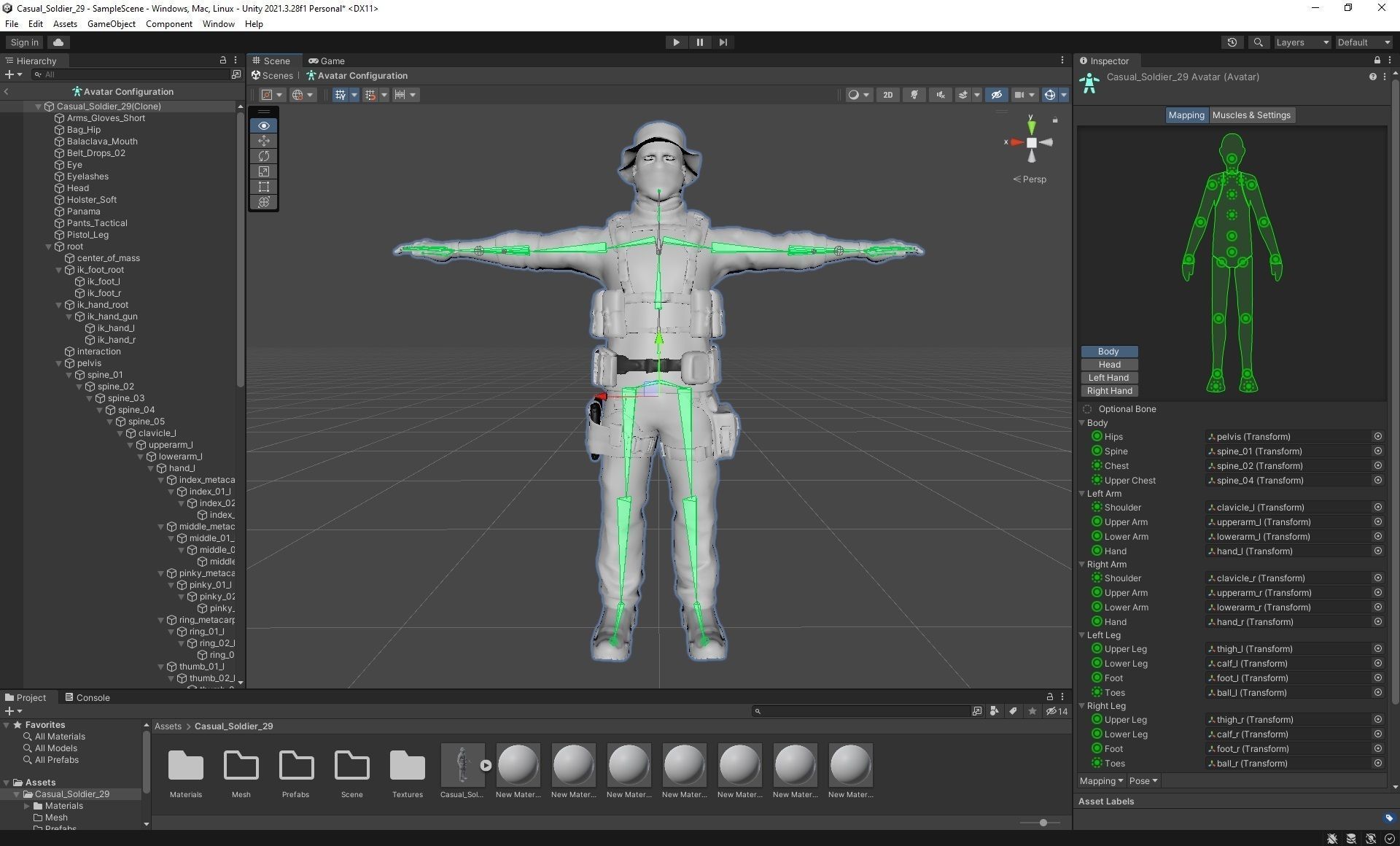Collapse the Left Arm section in Inspector
The height and width of the screenshot is (846, 1400).
tap(1082, 494)
